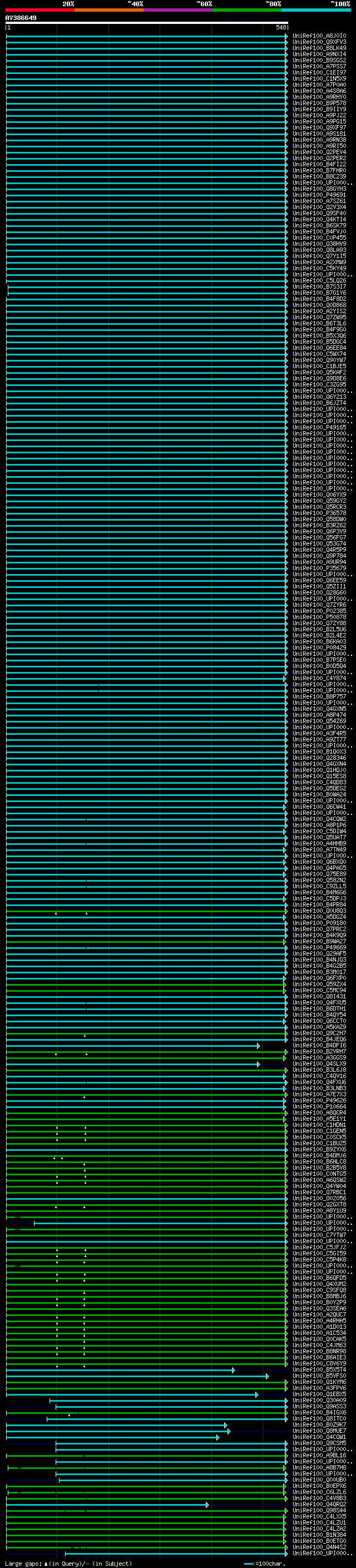Select hit label UniRef100_B7G1Y6
The height and width of the screenshot is (1568, 356).
tap(319, 293)
